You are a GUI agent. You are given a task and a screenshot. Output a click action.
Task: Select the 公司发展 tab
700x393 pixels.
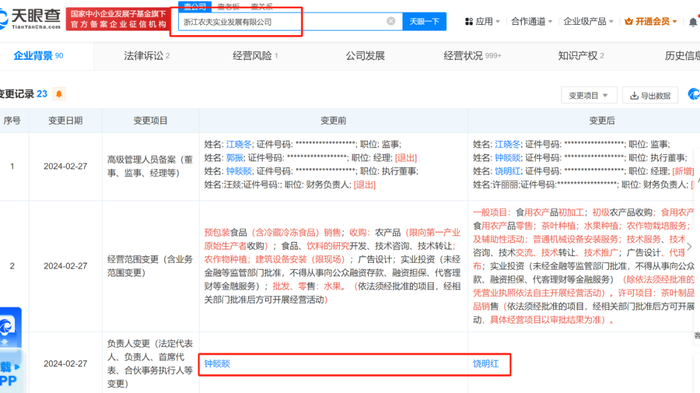click(x=365, y=56)
